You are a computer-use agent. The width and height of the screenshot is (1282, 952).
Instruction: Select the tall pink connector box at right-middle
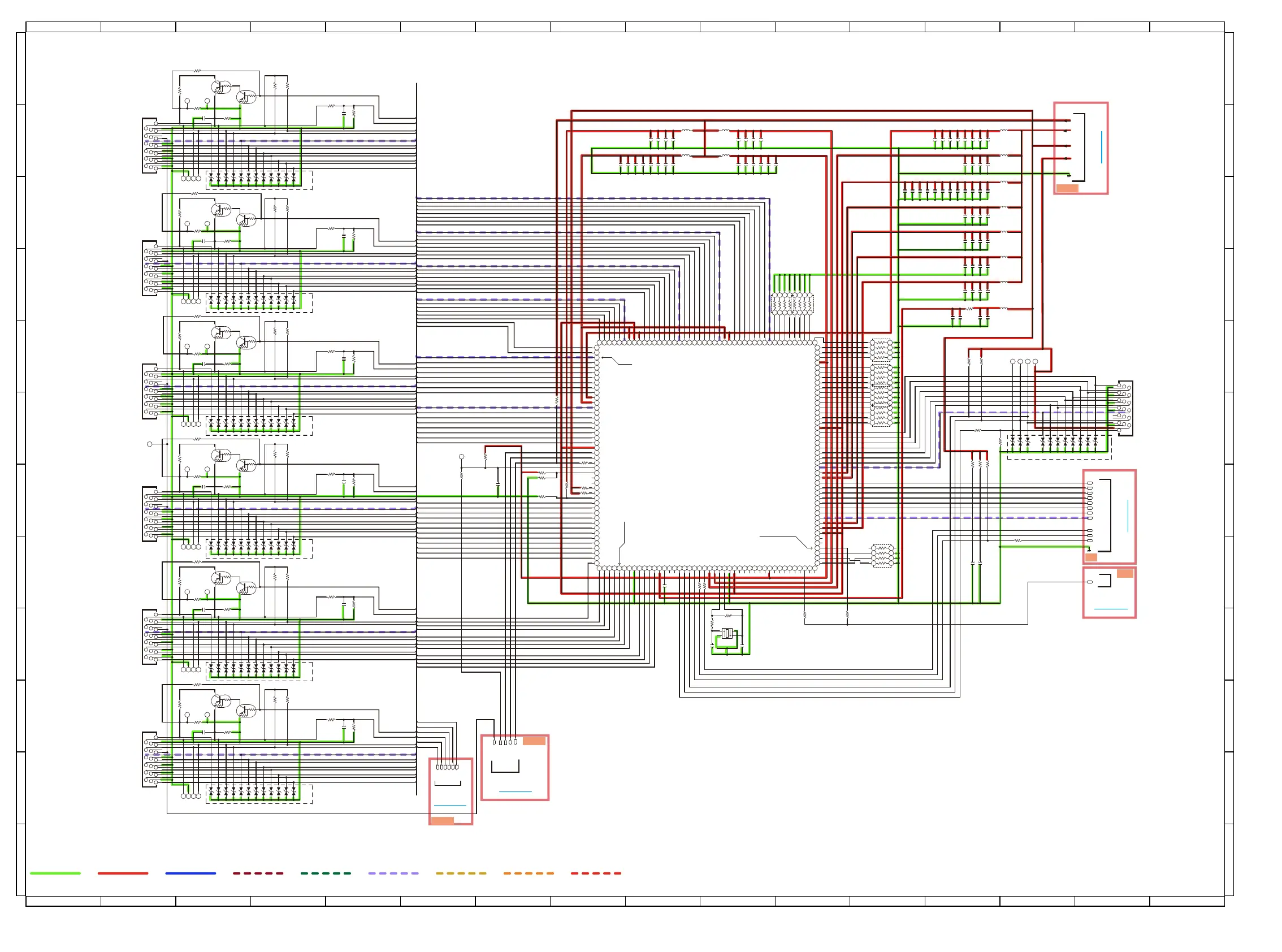coord(1109,516)
